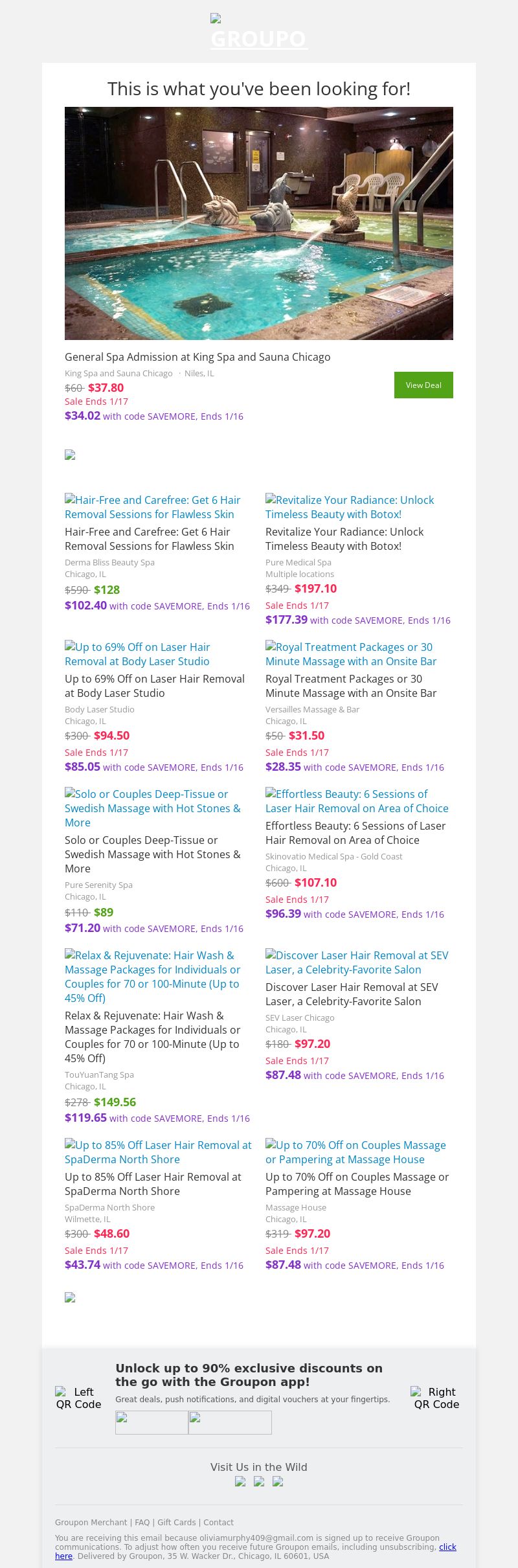Open the first social media icon

coord(240,1481)
